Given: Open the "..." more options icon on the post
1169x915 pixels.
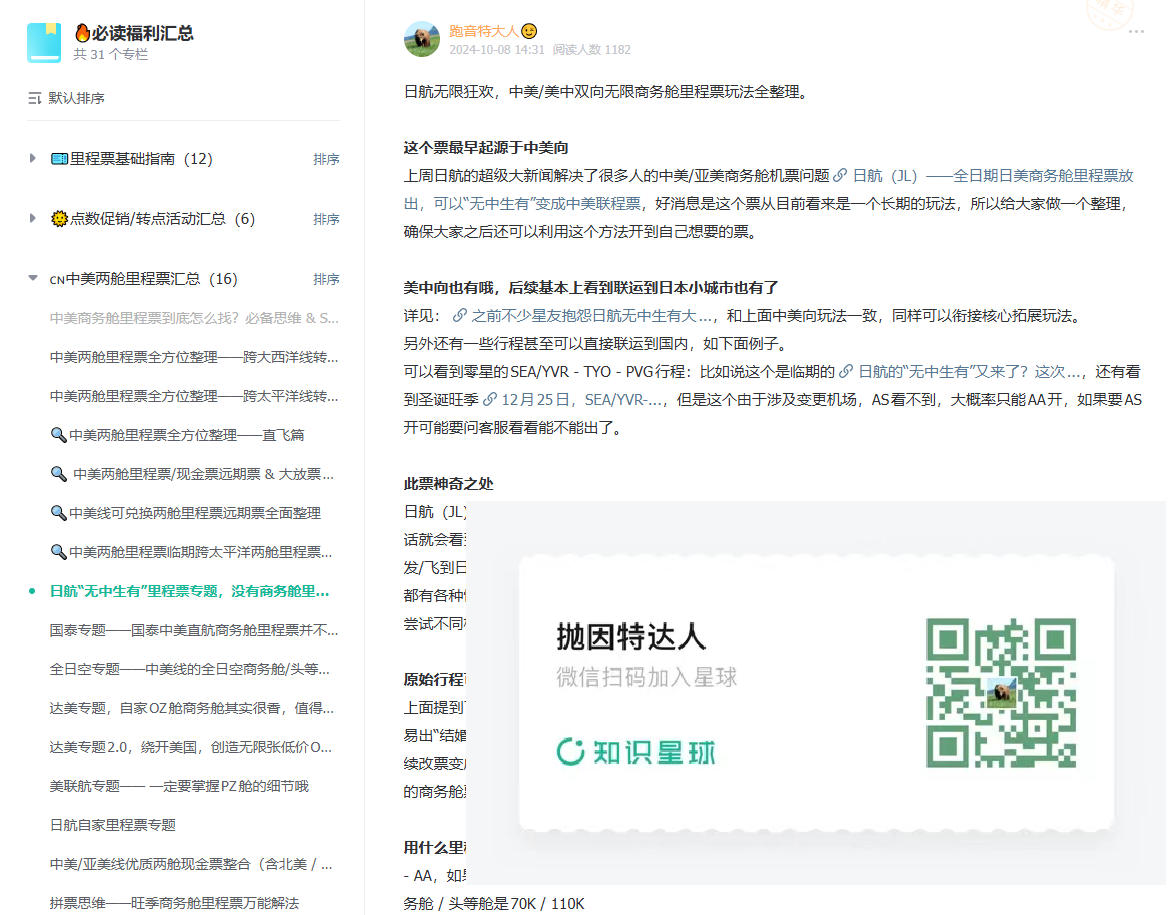Looking at the screenshot, I should pos(1138,32).
